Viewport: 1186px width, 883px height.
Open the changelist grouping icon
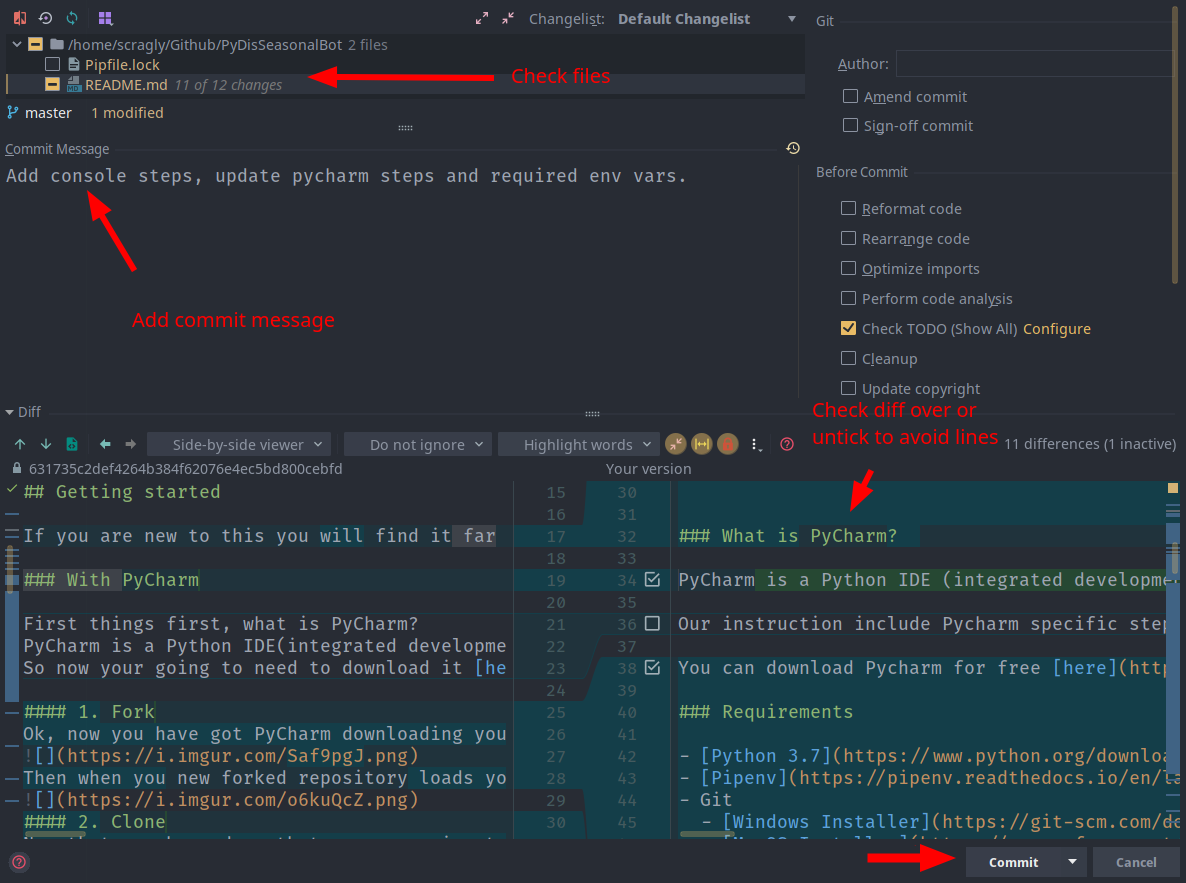104,17
